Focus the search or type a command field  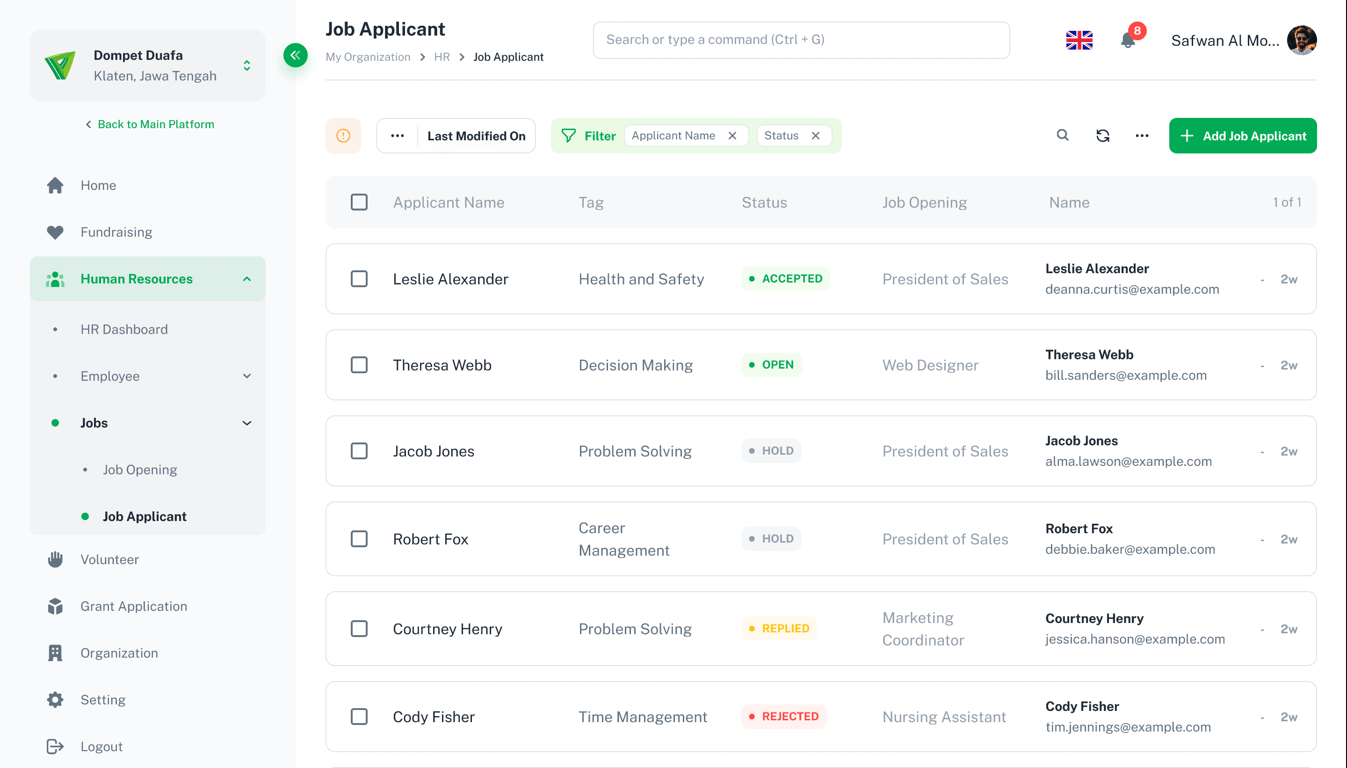pyautogui.click(x=801, y=40)
